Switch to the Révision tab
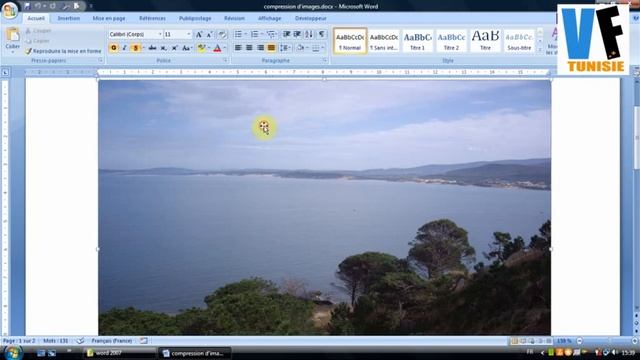The height and width of the screenshot is (360, 640). [x=234, y=18]
